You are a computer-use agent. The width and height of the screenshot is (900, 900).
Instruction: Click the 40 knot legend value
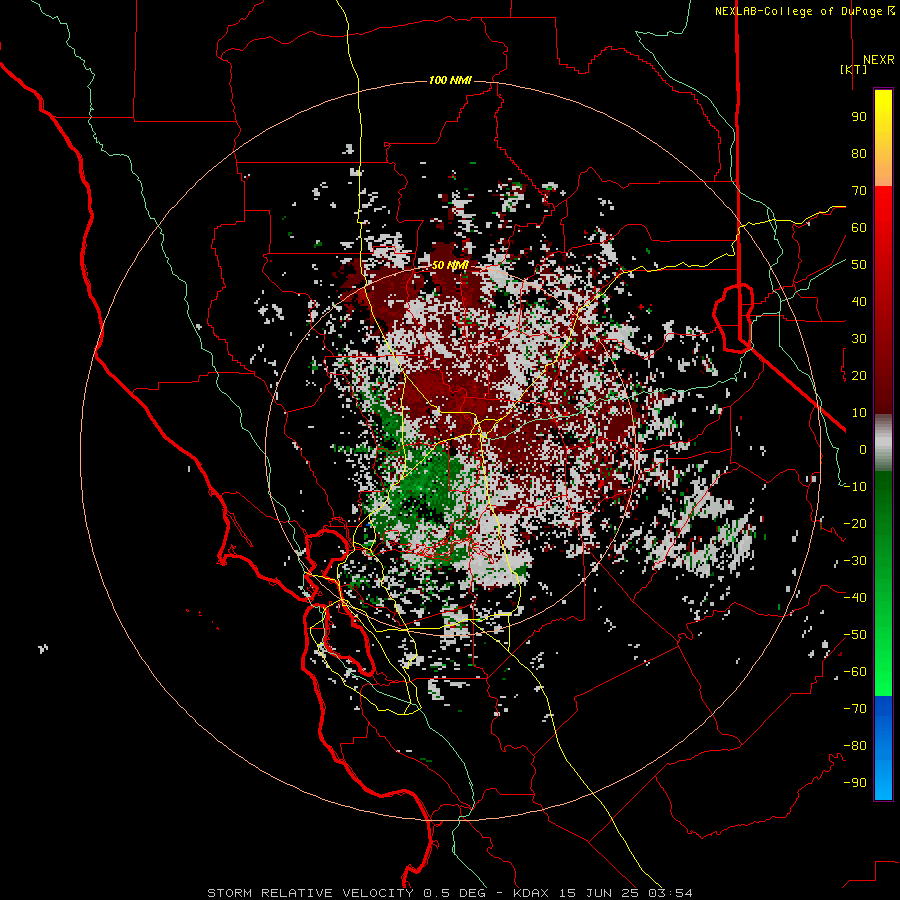859,302
